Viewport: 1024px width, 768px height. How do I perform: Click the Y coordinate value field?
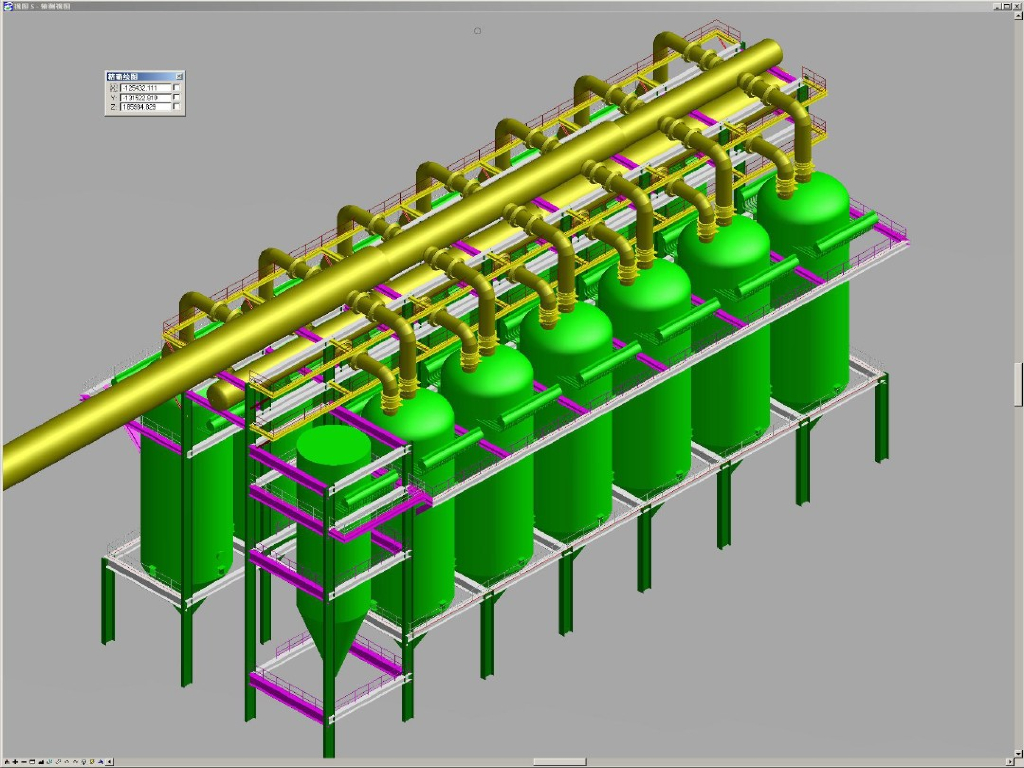[146, 97]
